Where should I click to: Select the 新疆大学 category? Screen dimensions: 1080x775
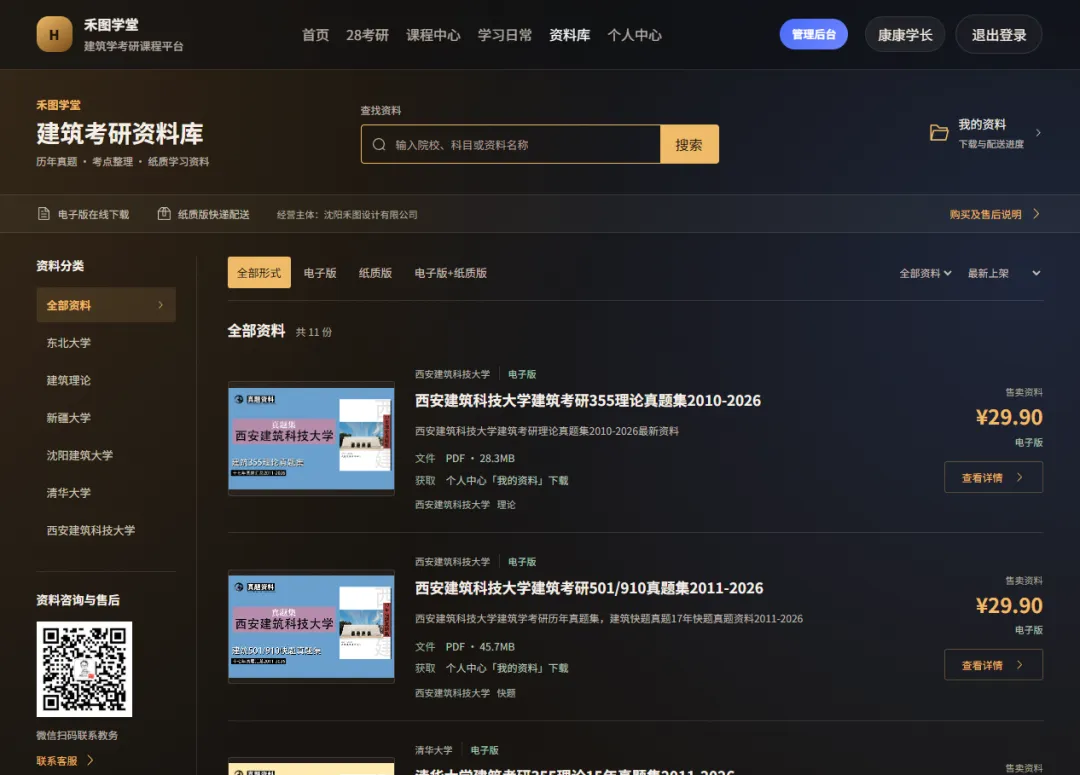(69, 417)
